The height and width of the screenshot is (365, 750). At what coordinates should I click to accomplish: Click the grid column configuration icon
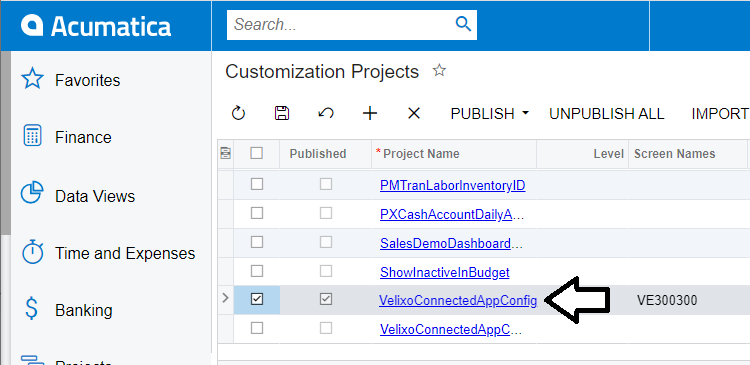[x=225, y=153]
